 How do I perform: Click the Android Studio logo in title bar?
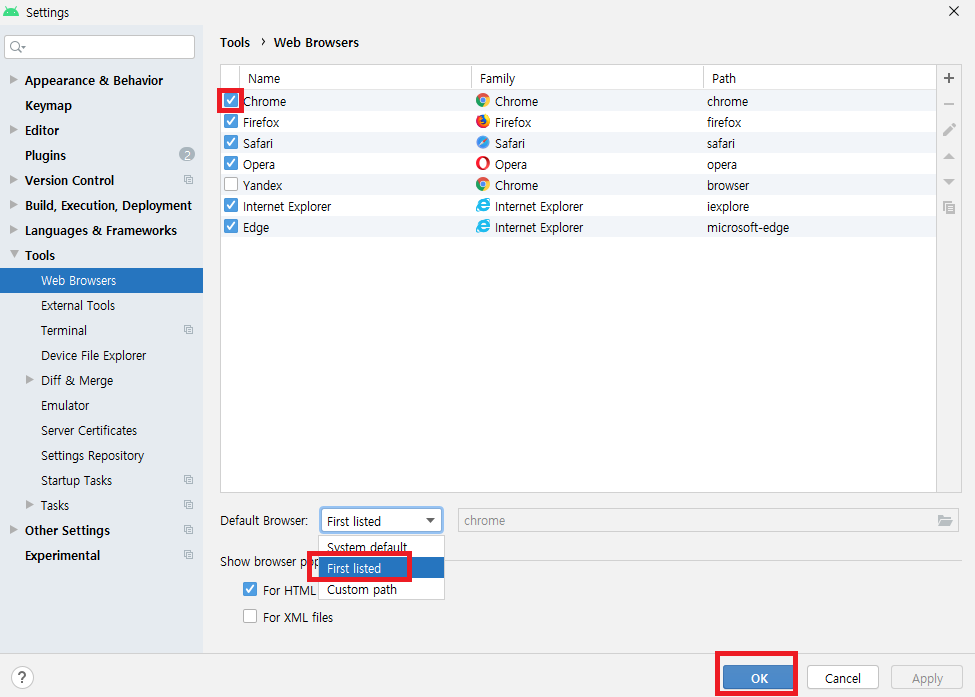11,11
